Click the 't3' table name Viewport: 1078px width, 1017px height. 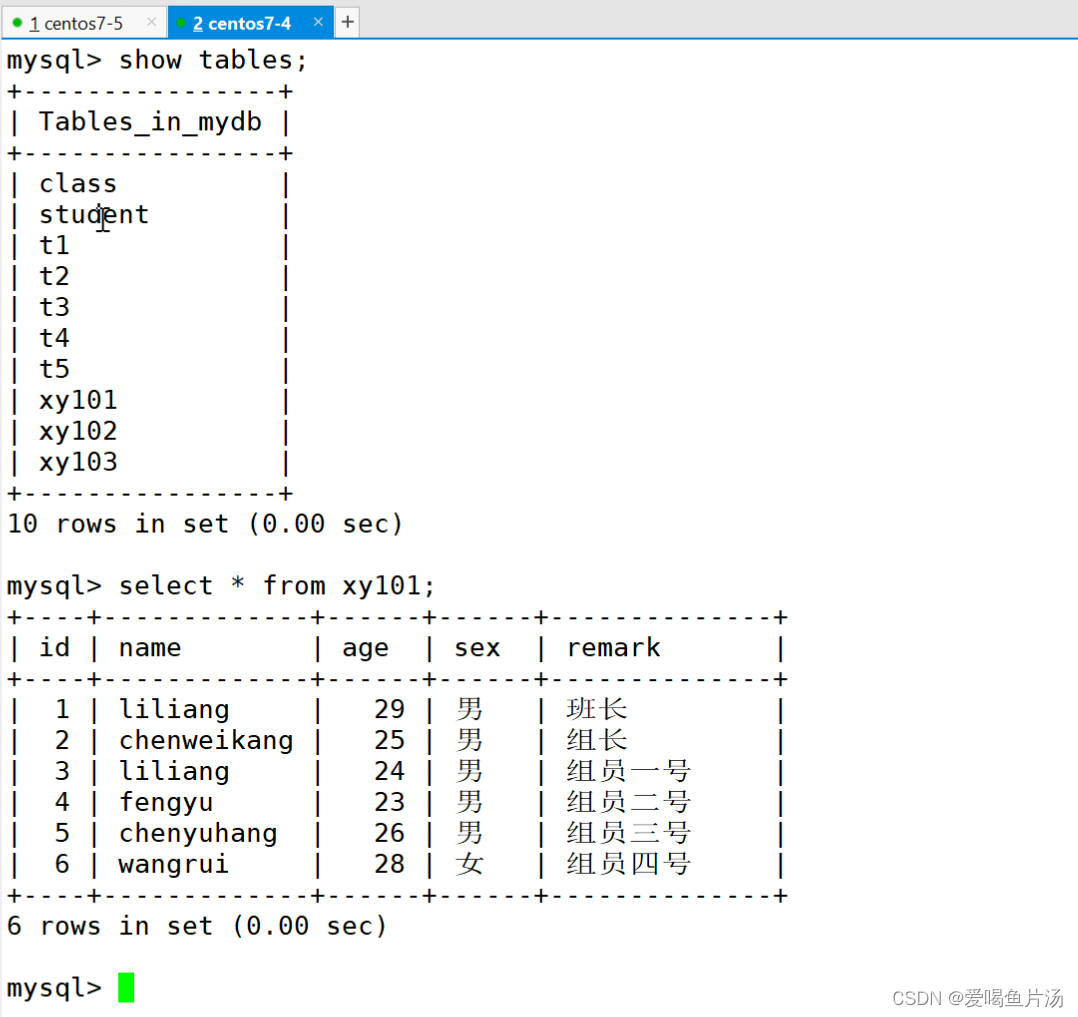point(54,307)
